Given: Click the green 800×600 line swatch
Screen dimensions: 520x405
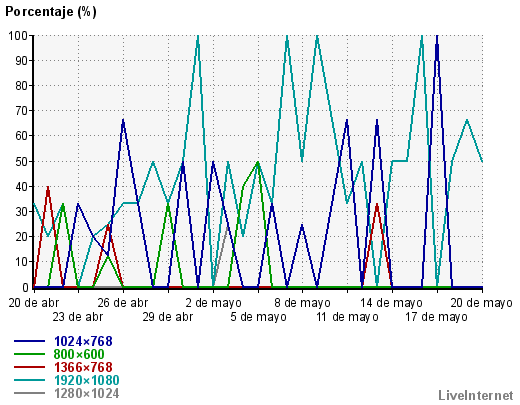Looking at the screenshot, I should pos(29,354).
